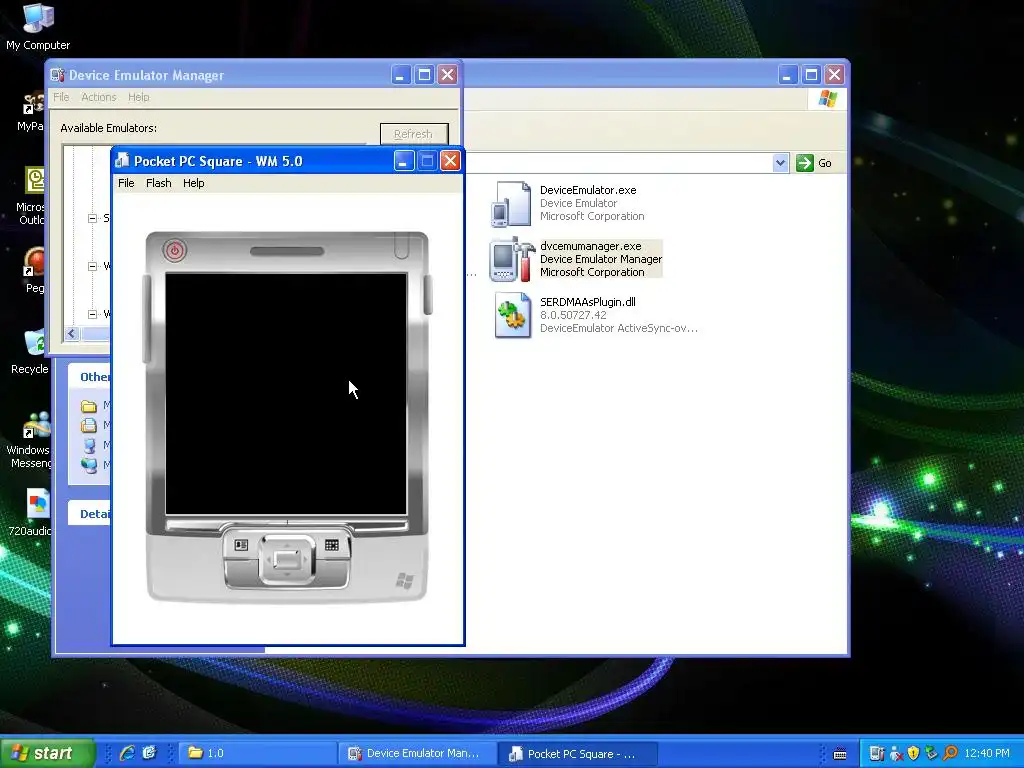Click the second link icon under Other Places panel
The image size is (1024, 768).
[x=89, y=425]
